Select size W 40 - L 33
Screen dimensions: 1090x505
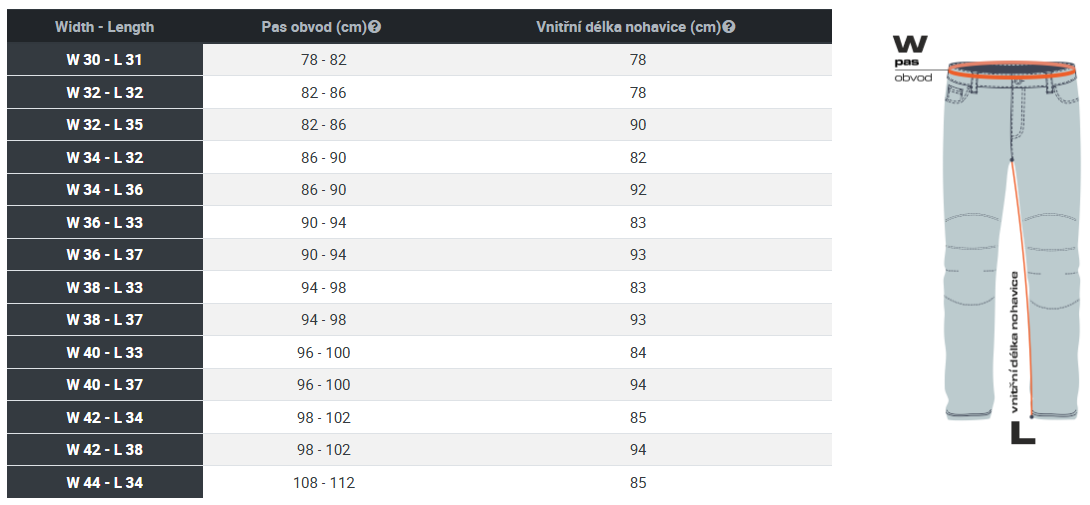pos(419,353)
